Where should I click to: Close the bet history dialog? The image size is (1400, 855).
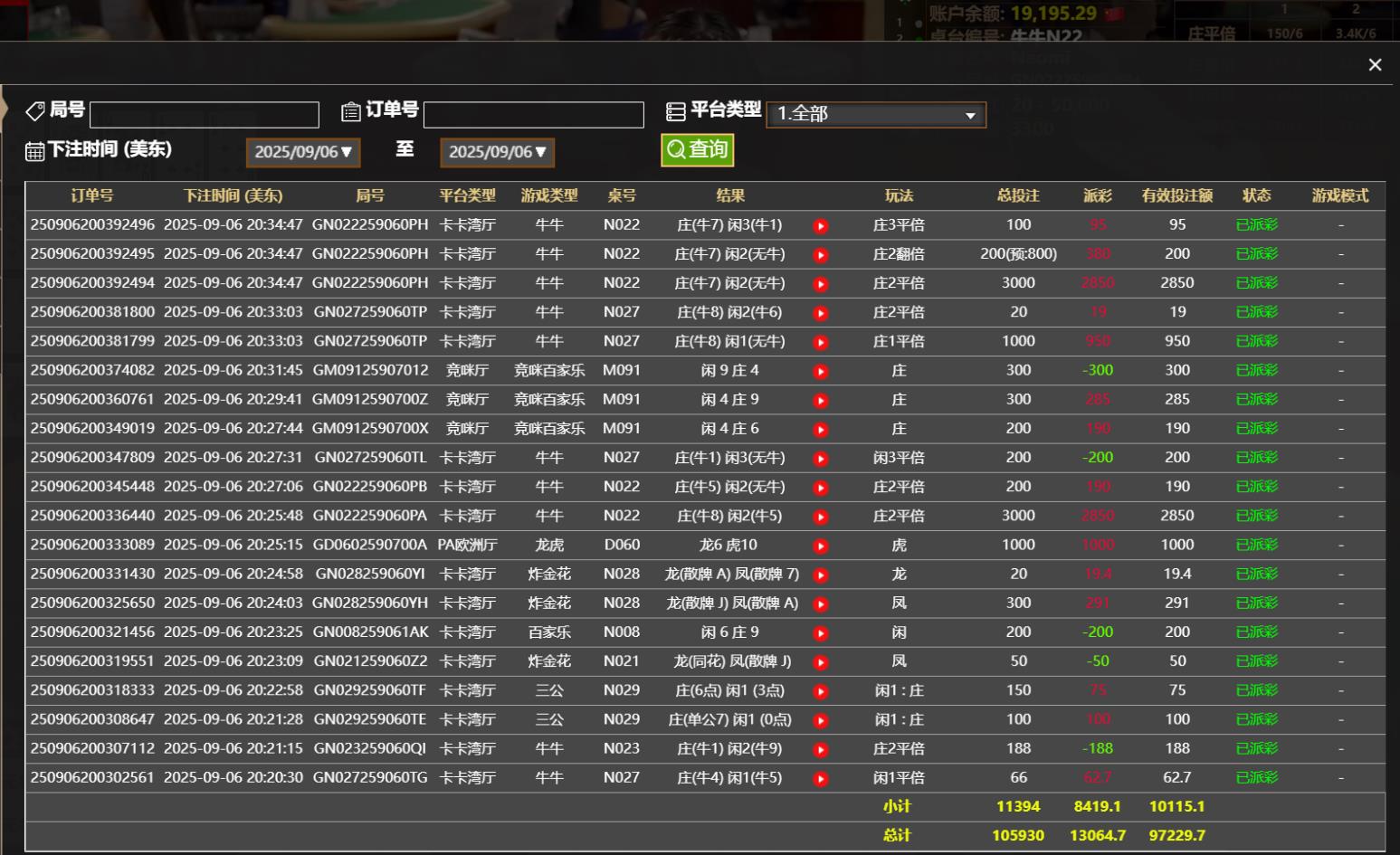coord(1375,65)
